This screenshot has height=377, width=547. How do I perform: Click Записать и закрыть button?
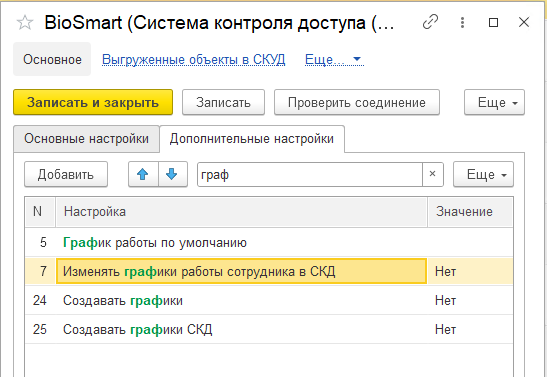click(93, 102)
